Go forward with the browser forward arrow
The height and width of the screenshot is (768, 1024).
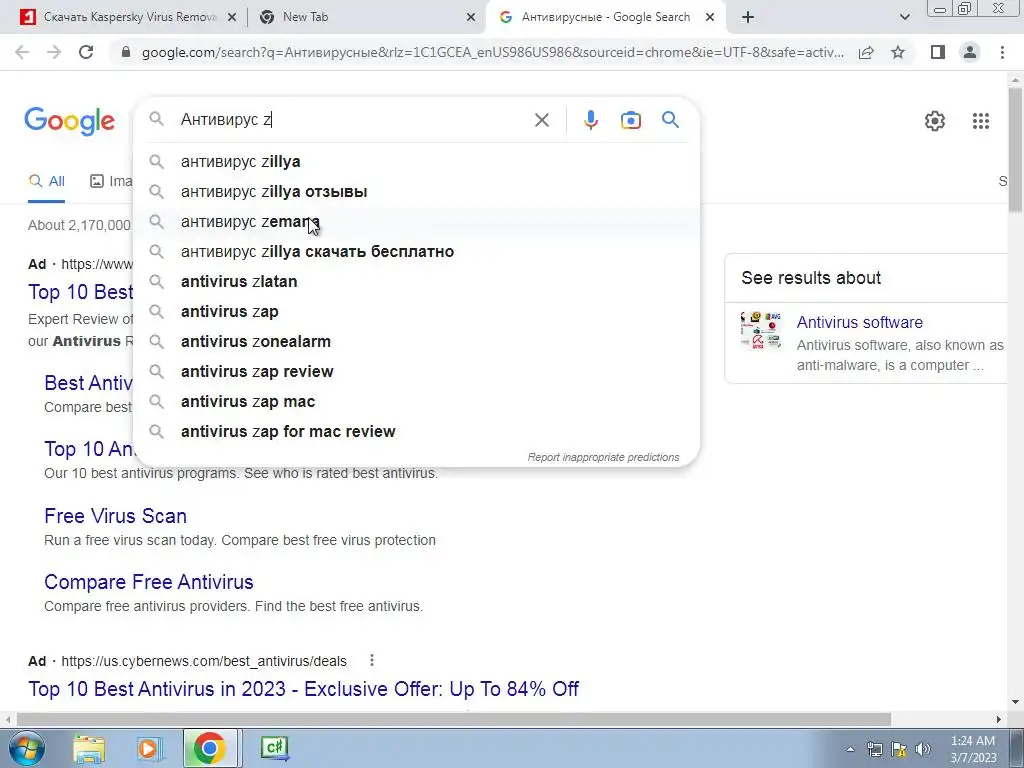[54, 52]
